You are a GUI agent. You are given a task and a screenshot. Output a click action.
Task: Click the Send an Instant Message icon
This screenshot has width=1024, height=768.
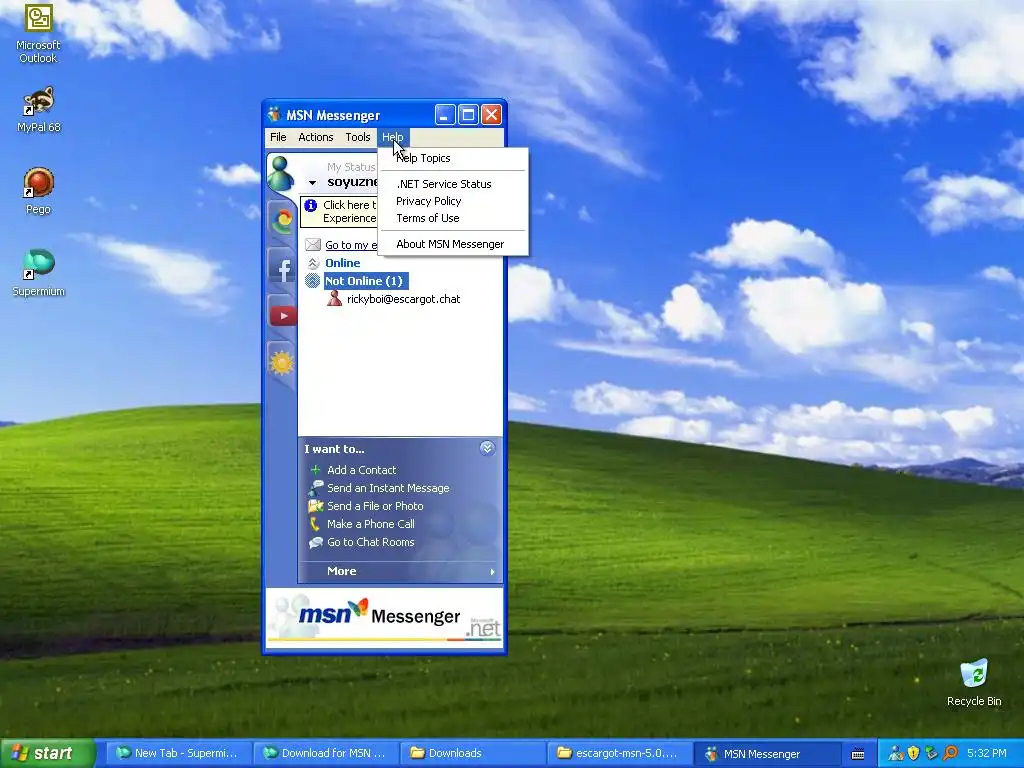coord(315,488)
